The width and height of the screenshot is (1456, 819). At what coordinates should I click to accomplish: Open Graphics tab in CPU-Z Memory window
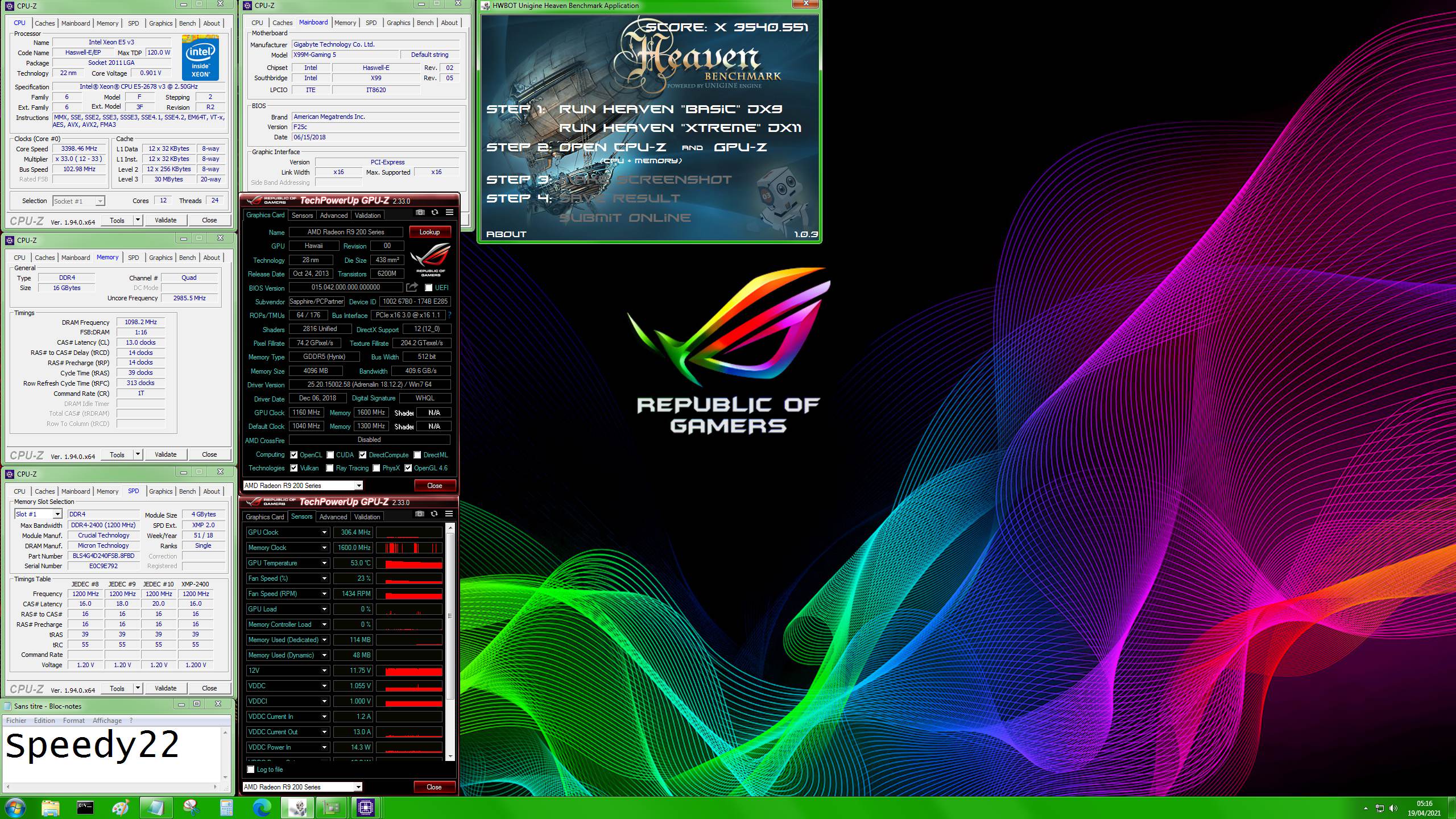point(160,258)
